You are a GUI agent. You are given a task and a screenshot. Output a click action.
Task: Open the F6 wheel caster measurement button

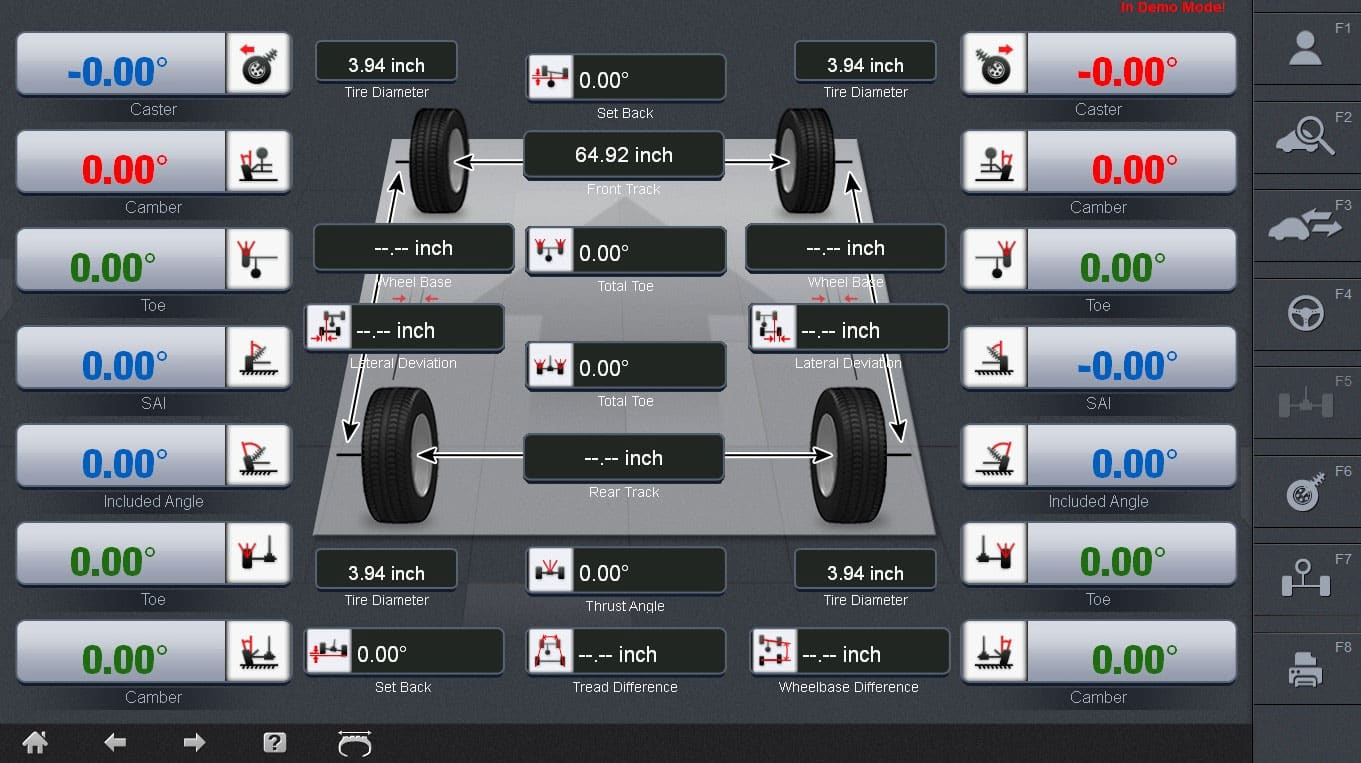[1306, 491]
